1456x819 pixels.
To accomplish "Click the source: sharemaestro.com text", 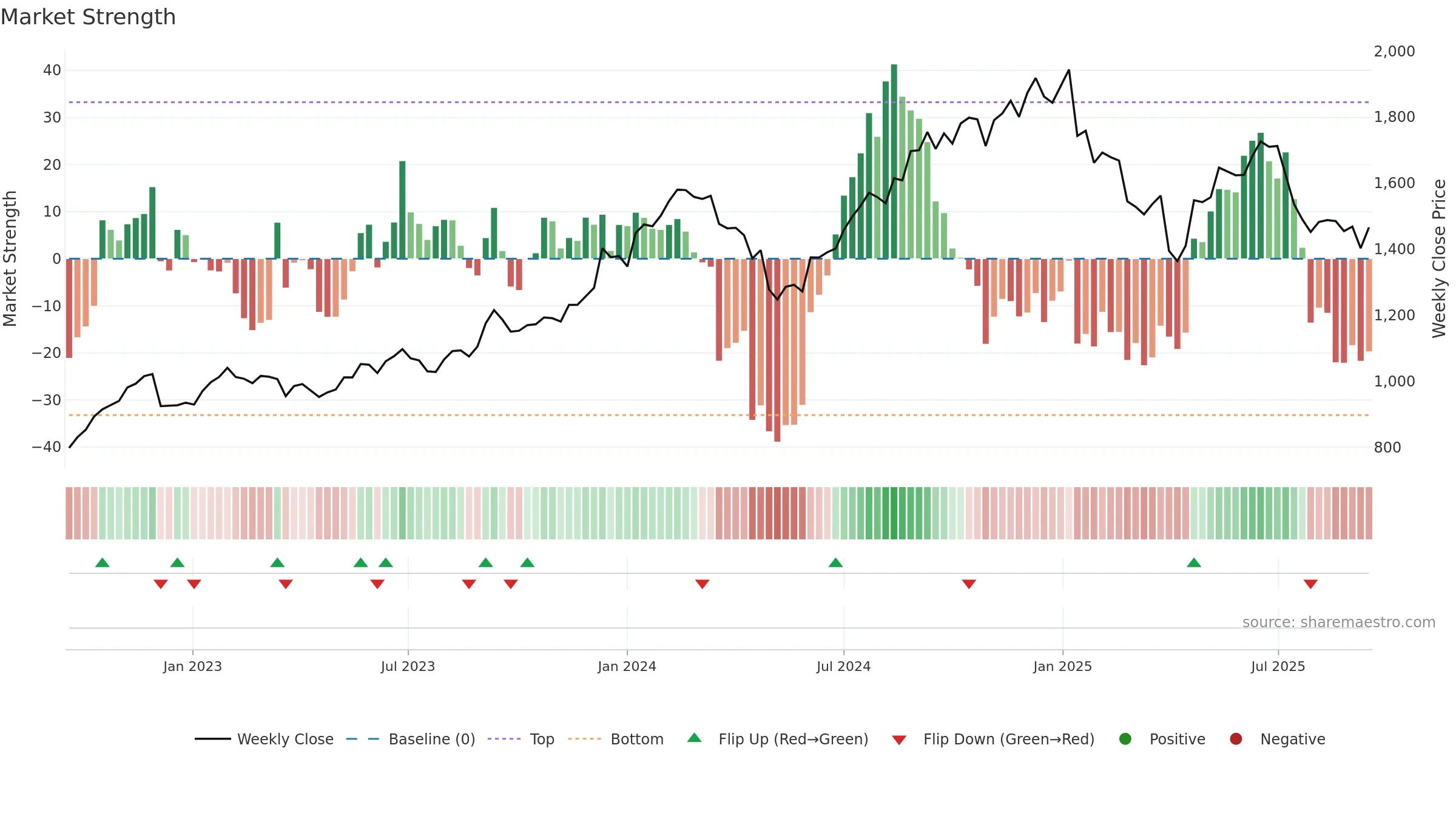I will click(x=1339, y=622).
